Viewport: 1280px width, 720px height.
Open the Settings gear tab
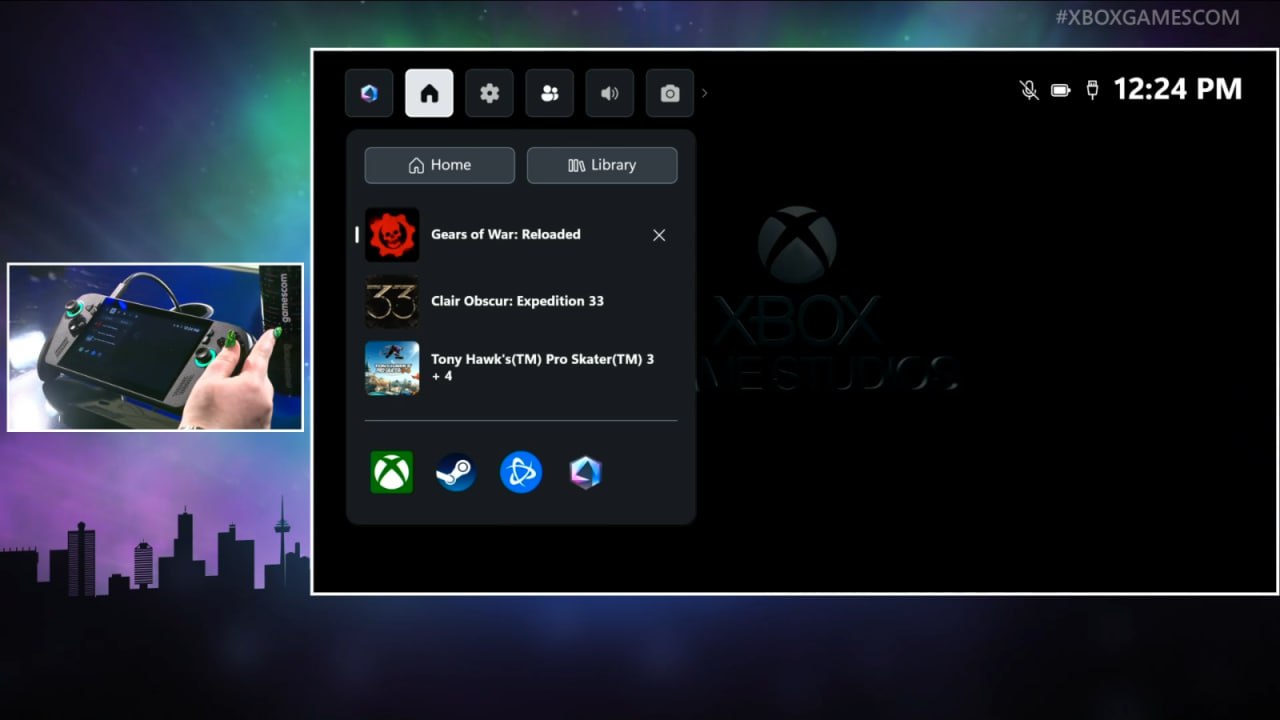(x=489, y=93)
